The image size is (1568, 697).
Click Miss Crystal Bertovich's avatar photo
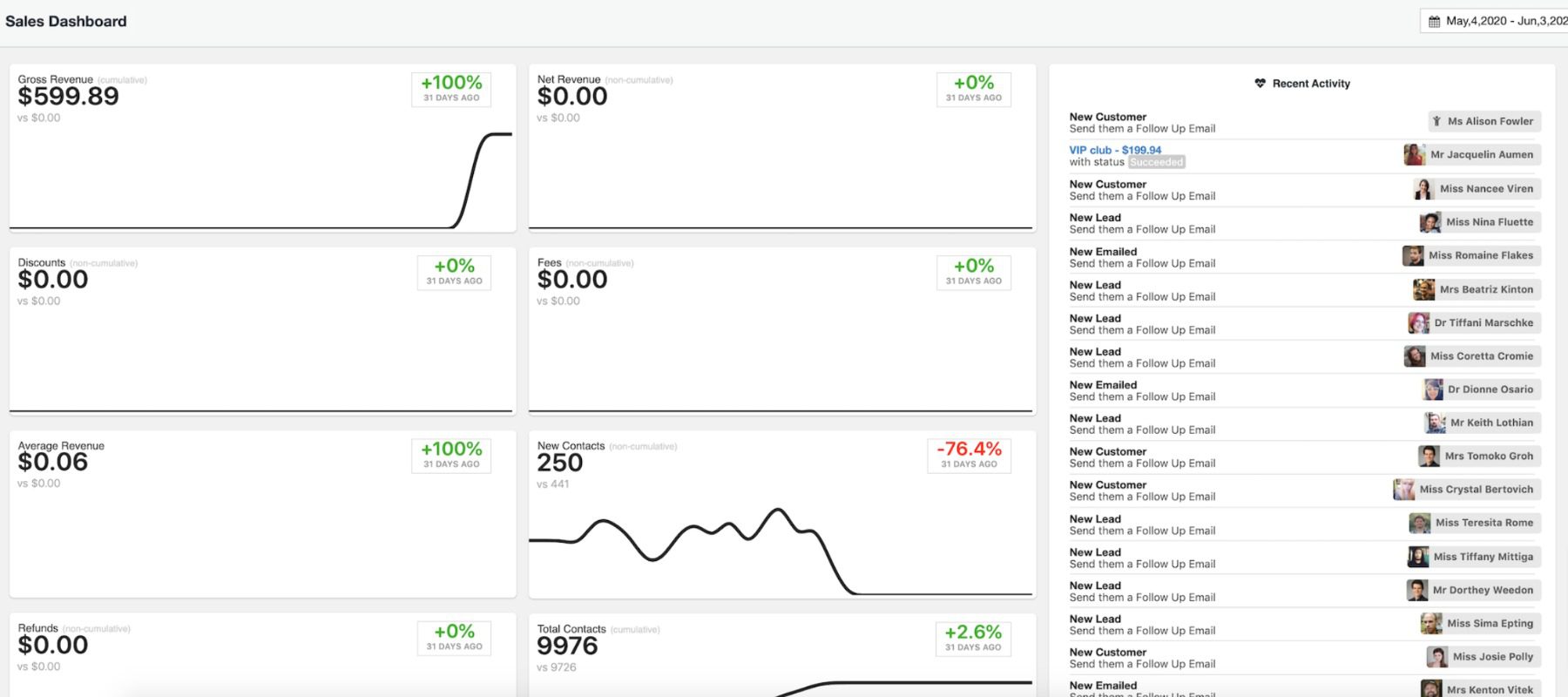pos(1403,490)
